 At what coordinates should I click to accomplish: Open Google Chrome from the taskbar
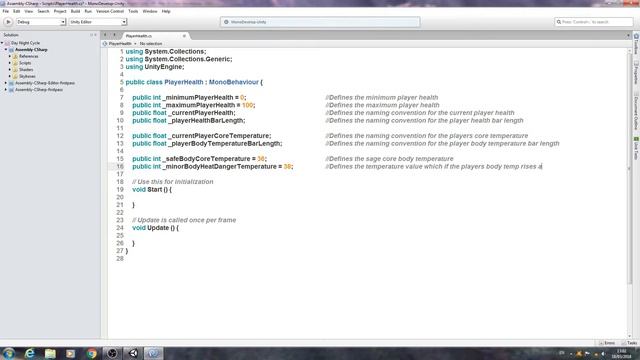[x=91, y=353]
